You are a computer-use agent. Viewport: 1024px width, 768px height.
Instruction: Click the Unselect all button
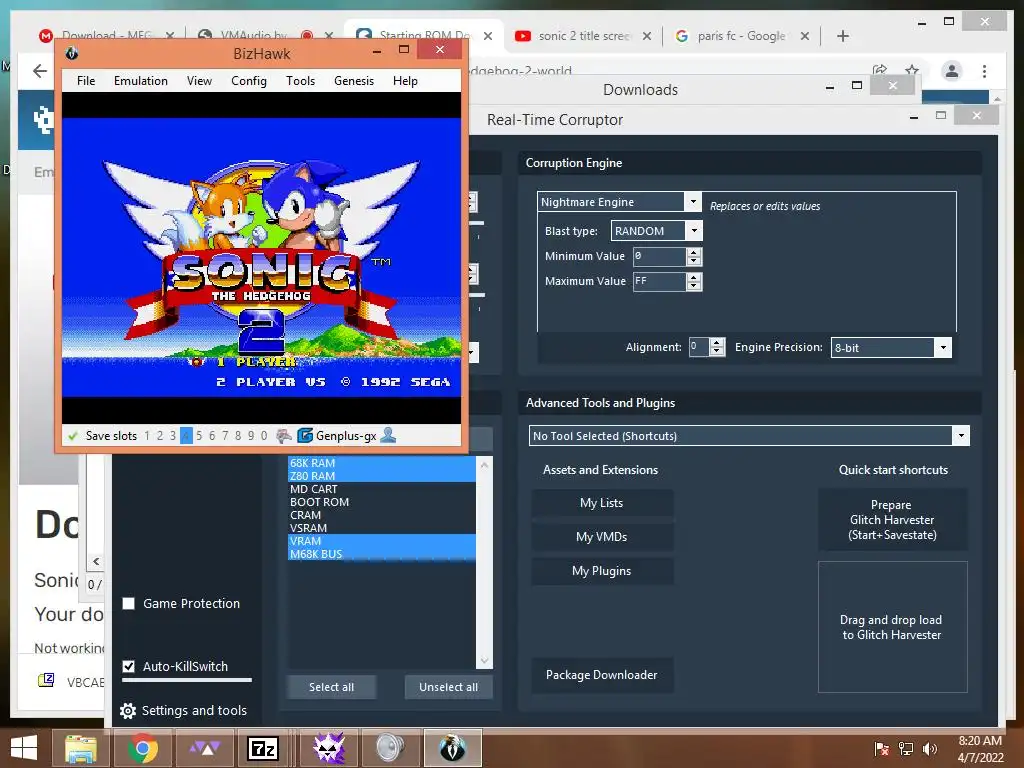click(x=448, y=687)
